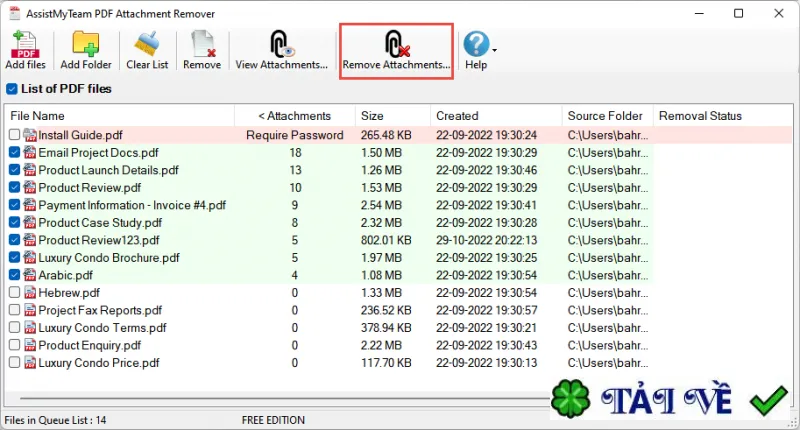Click the File Name column header
This screenshot has height=430, width=800.
(x=120, y=116)
